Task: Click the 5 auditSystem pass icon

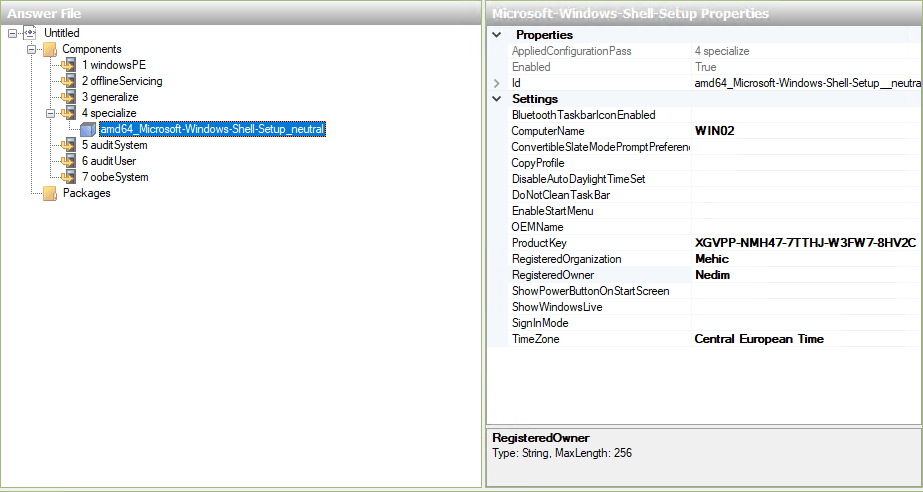Action: pos(68,145)
